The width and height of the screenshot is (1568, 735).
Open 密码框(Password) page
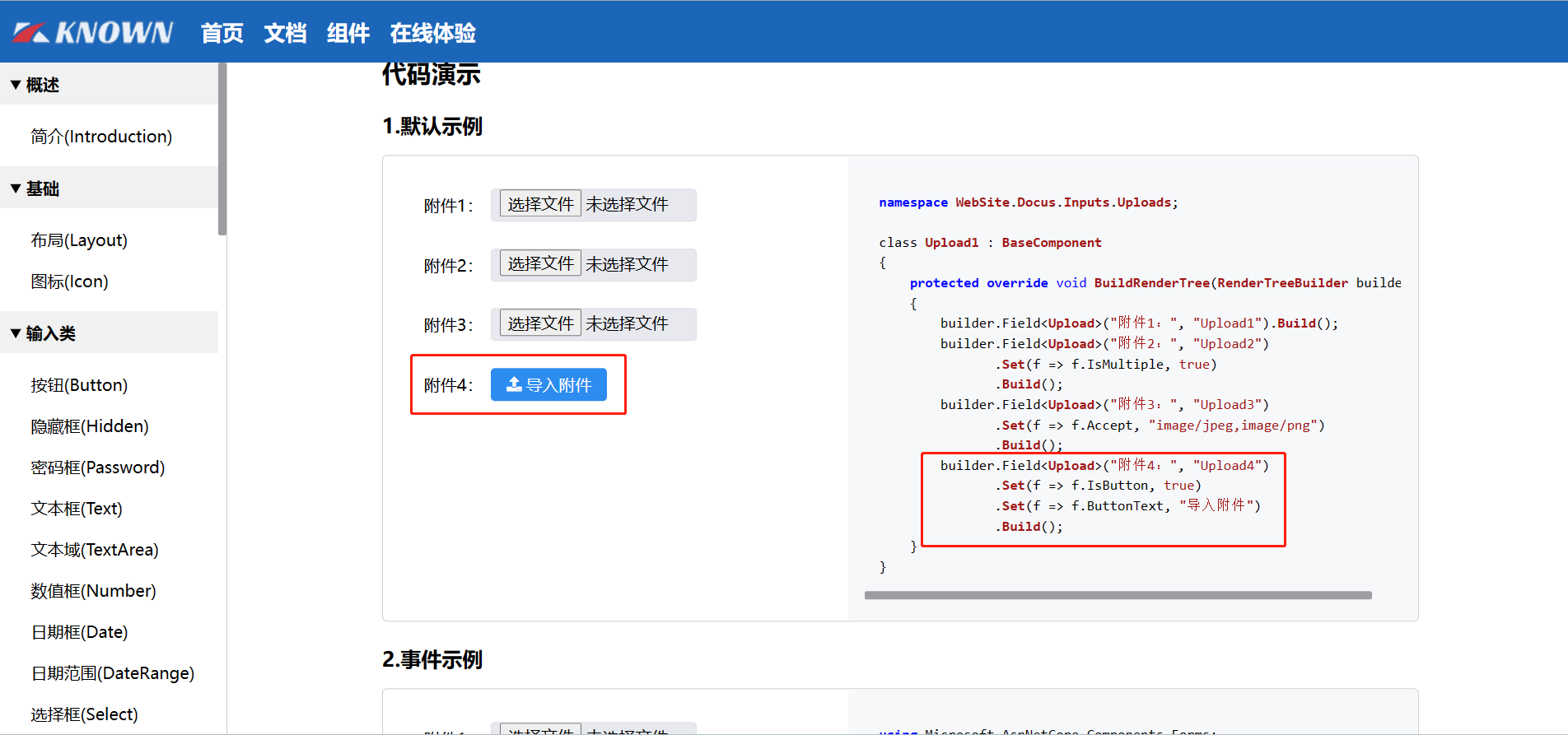pyautogui.click(x=98, y=468)
